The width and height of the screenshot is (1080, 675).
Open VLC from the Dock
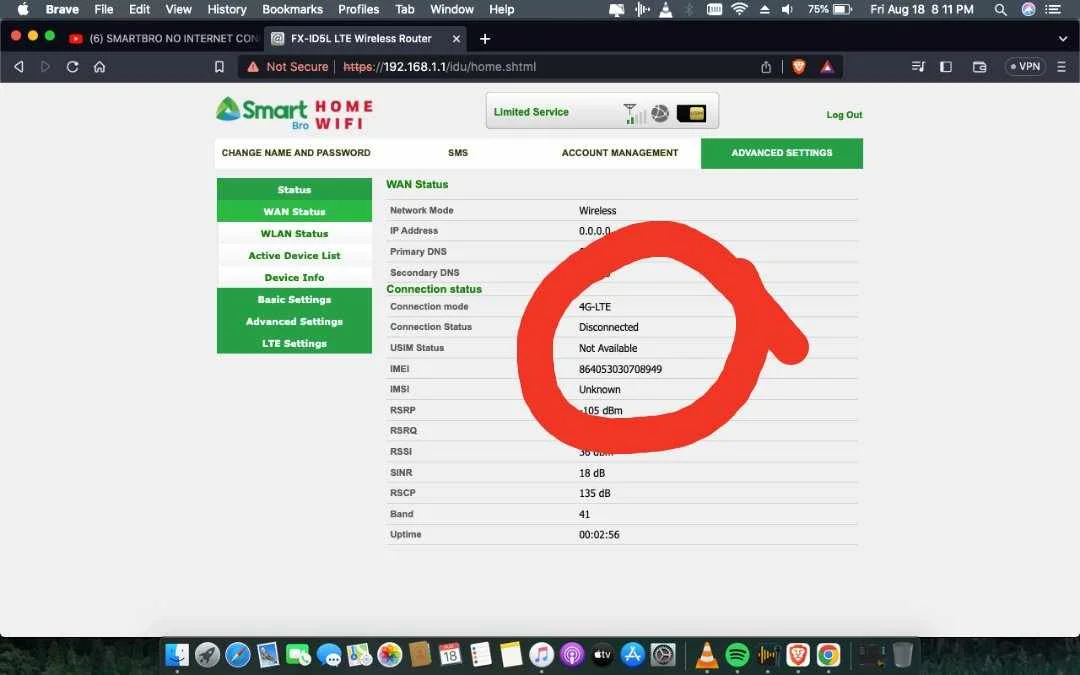tap(707, 654)
